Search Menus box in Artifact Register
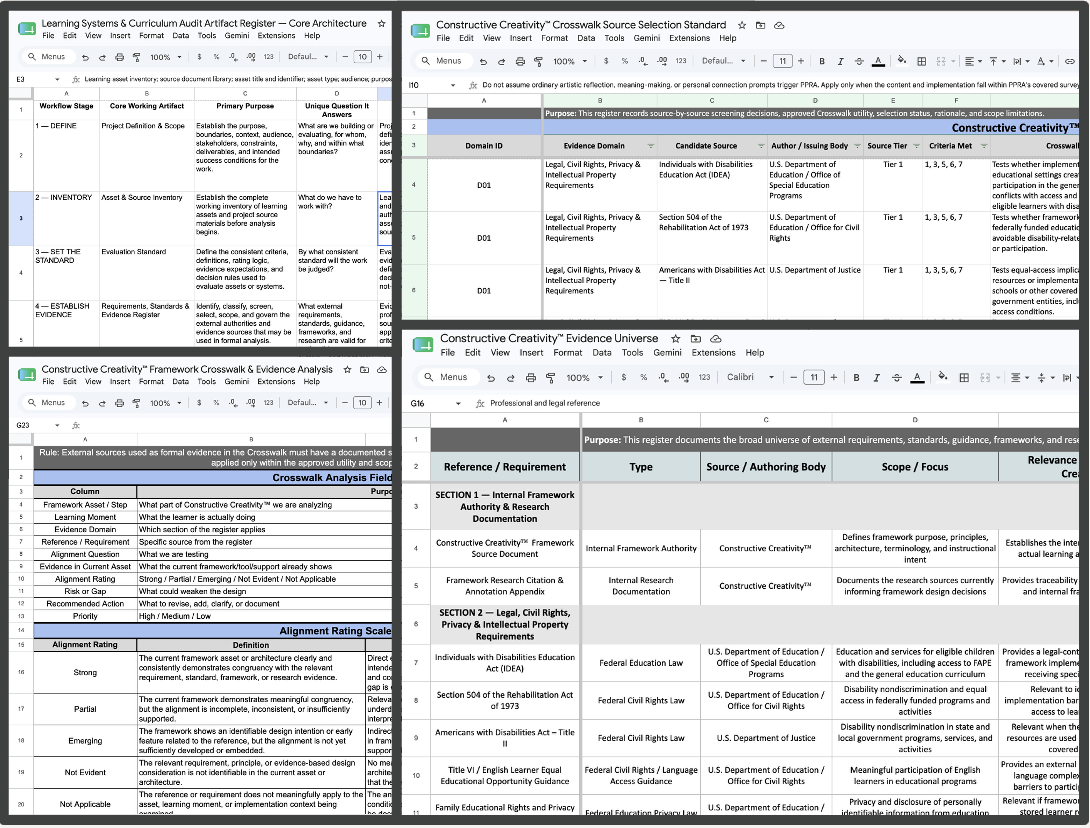This screenshot has height=828, width=1090. pos(47,57)
